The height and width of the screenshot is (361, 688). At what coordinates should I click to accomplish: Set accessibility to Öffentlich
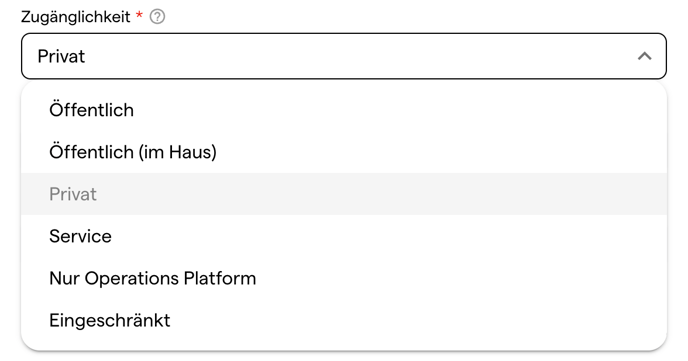[x=344, y=110]
